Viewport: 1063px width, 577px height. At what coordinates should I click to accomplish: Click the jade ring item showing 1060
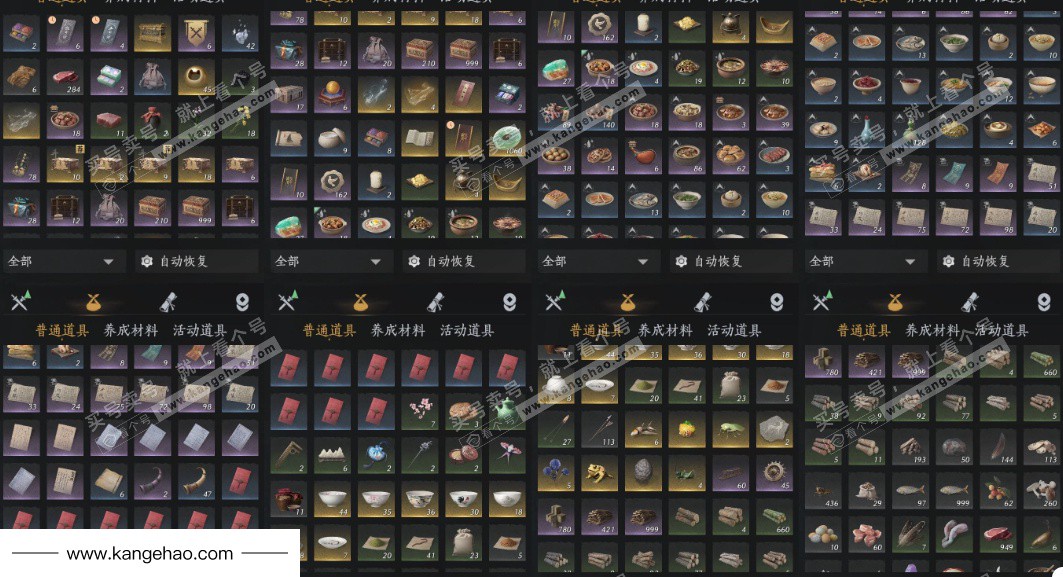tap(506, 139)
